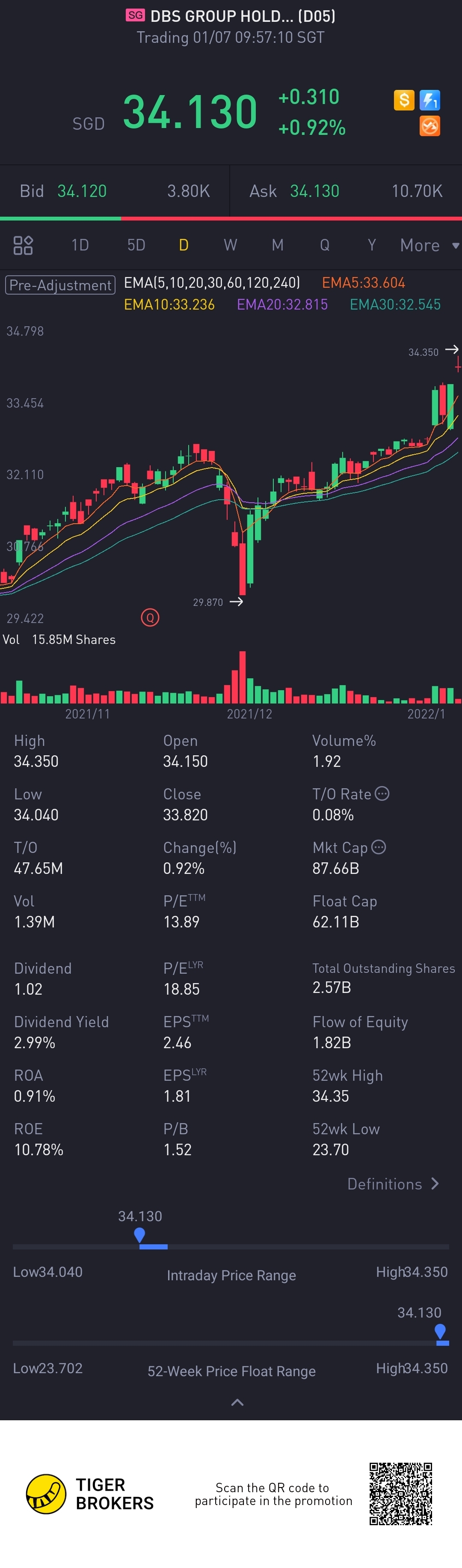Select the weekly W chart tab
Screen dimensions: 462x1568
click(x=231, y=245)
